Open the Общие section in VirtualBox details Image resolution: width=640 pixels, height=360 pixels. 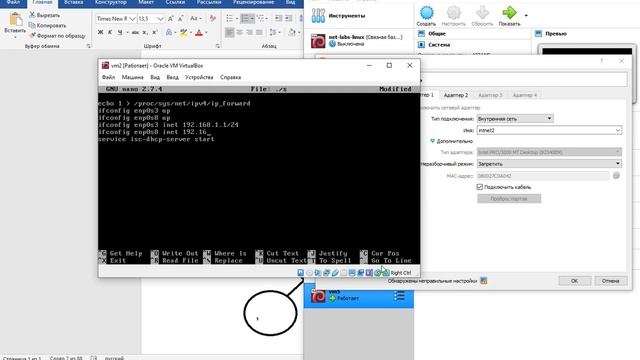coord(437,33)
